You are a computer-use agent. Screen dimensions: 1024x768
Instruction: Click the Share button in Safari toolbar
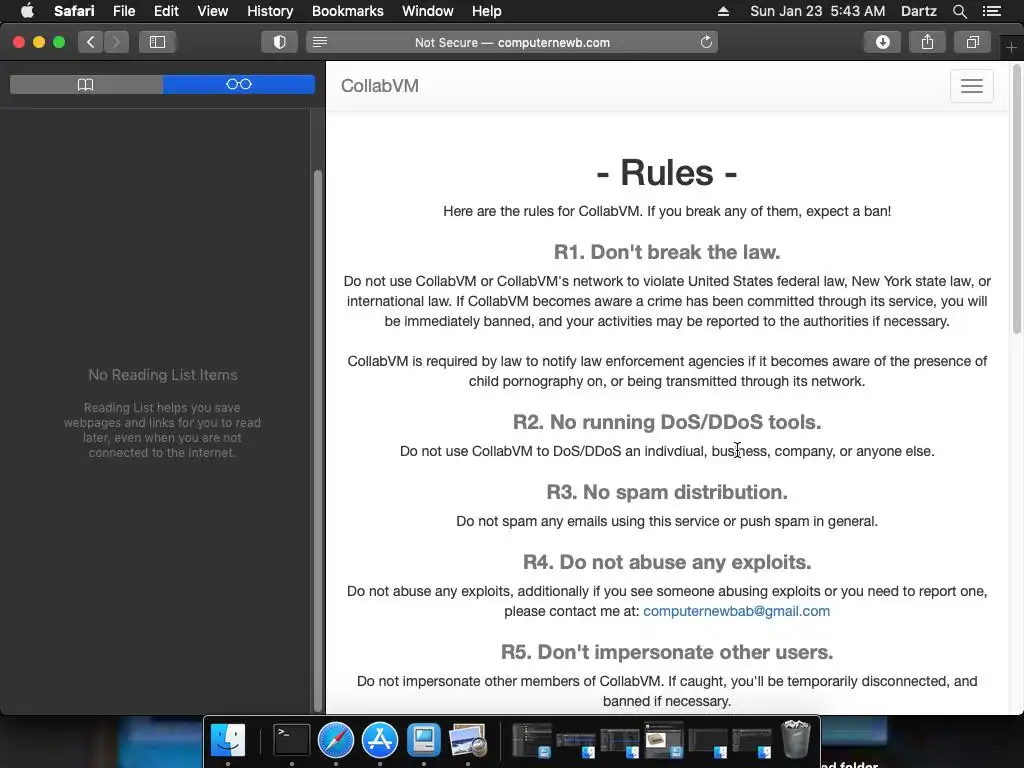coord(927,42)
